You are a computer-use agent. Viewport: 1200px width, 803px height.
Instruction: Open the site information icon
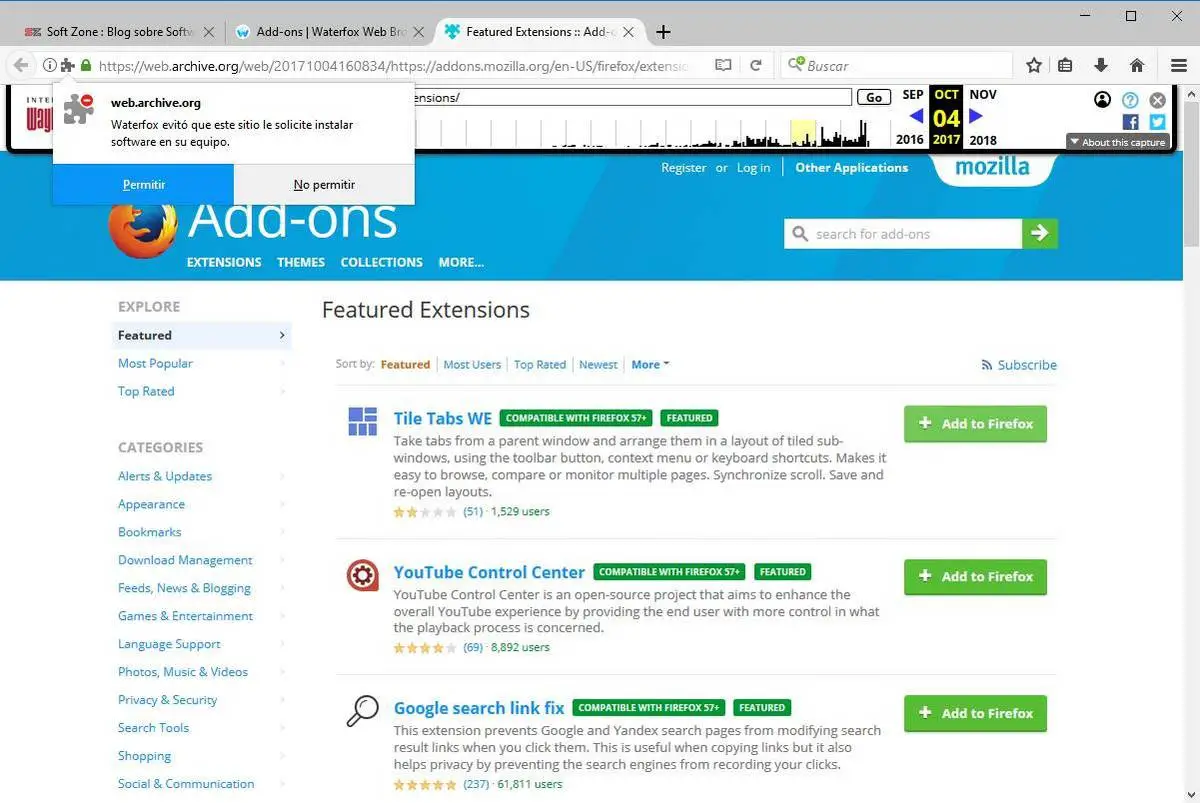[x=49, y=65]
